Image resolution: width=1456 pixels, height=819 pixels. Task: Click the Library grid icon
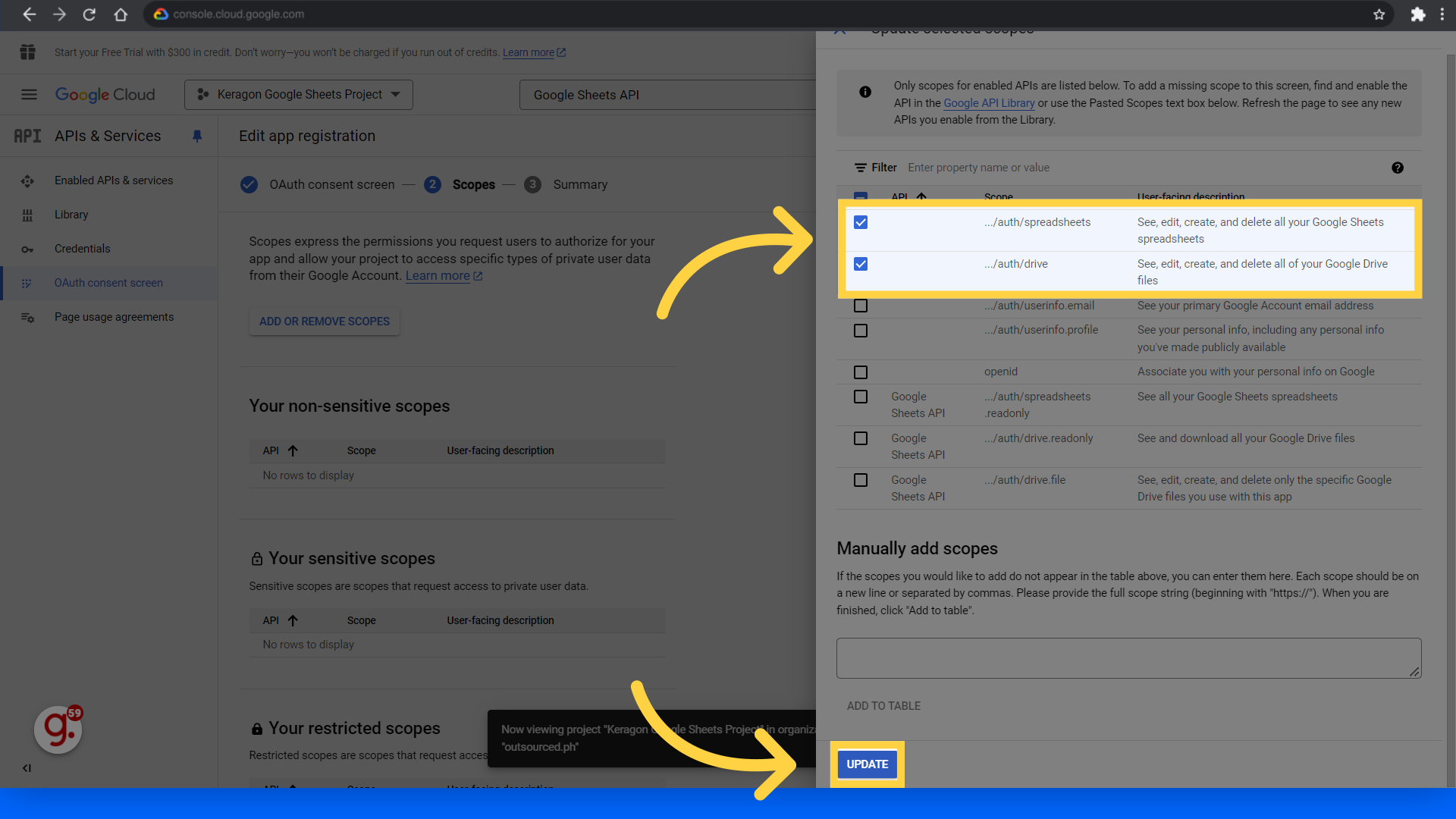[27, 215]
